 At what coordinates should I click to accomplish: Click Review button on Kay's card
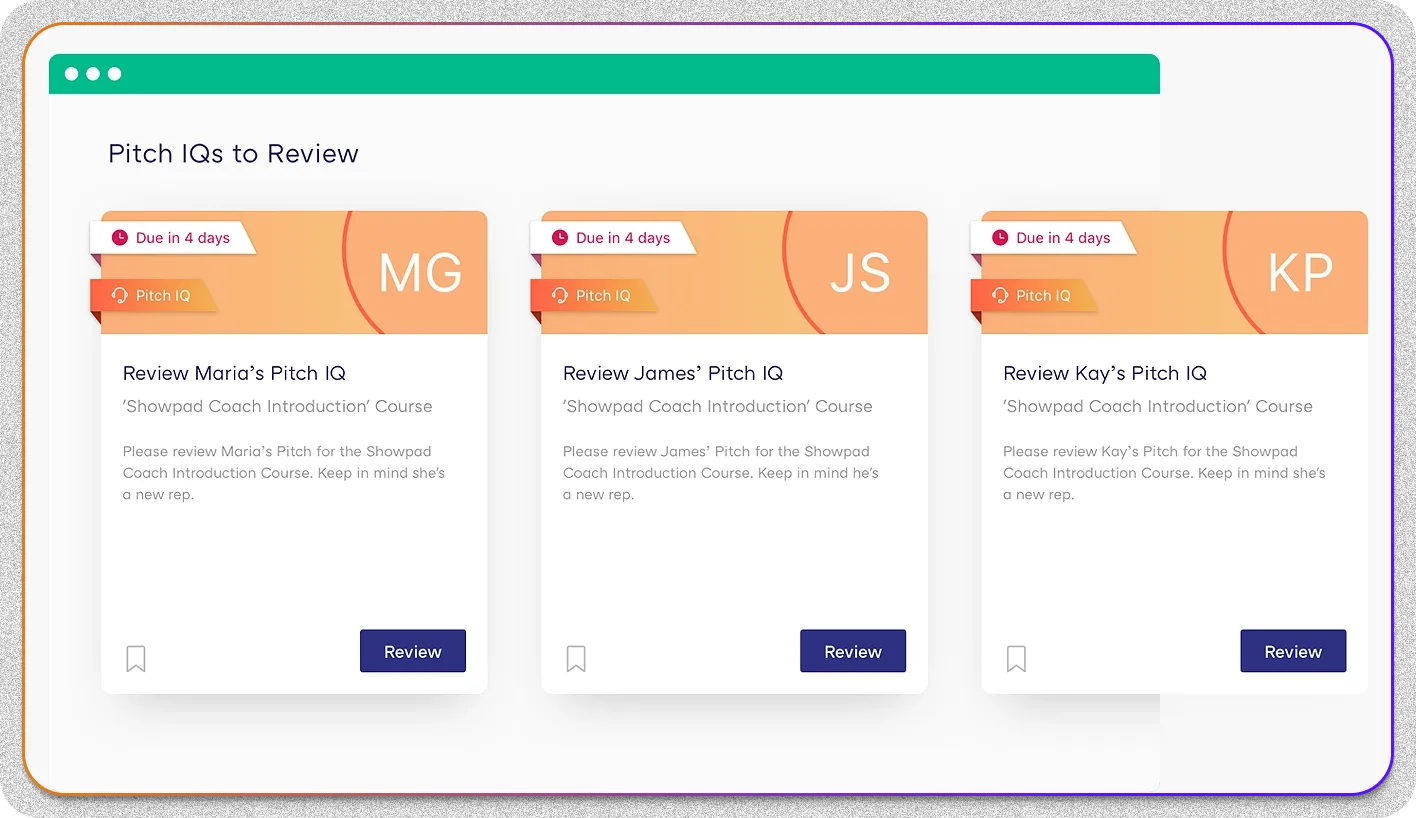1293,651
